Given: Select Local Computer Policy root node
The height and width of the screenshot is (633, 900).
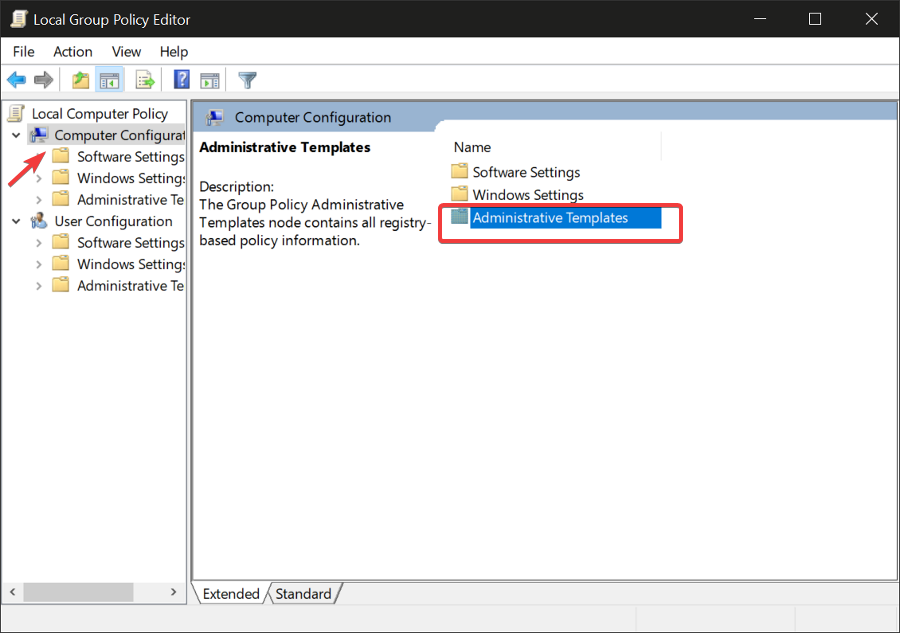Looking at the screenshot, I should pyautogui.click(x=100, y=114).
